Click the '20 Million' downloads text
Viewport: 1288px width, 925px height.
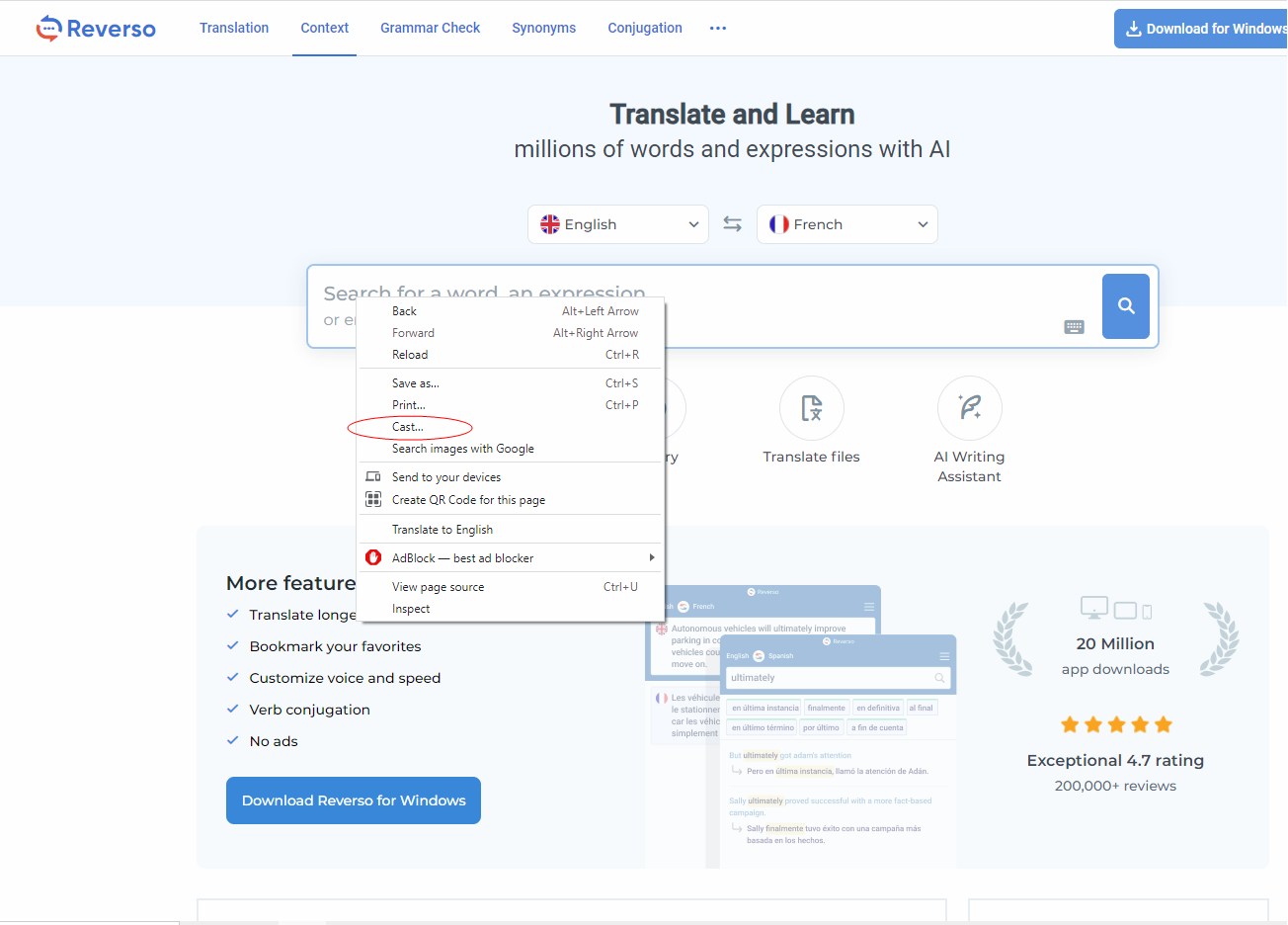click(1115, 643)
